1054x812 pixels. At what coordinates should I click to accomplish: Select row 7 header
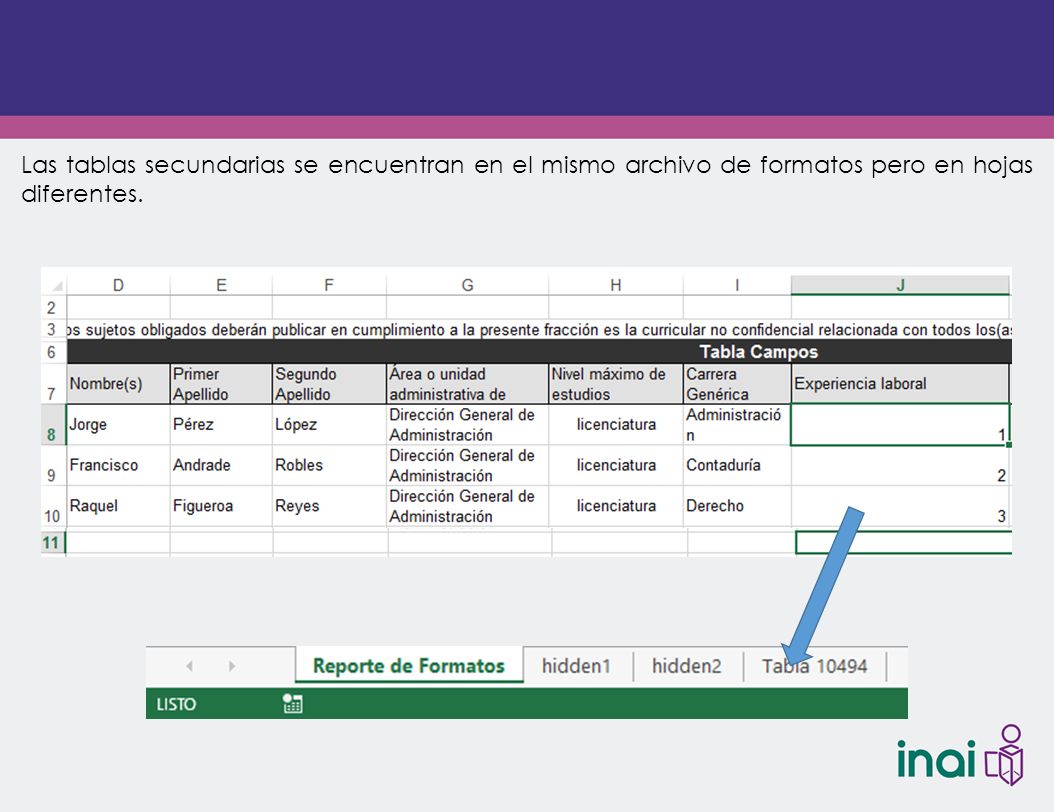(x=52, y=384)
